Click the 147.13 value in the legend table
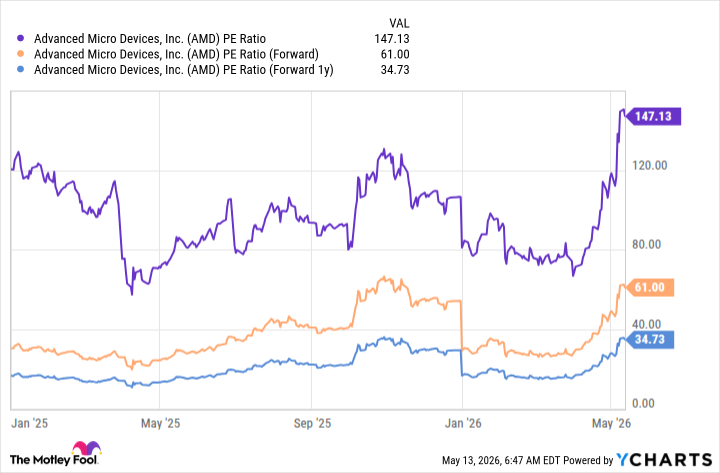The width and height of the screenshot is (720, 473). pyautogui.click(x=392, y=39)
